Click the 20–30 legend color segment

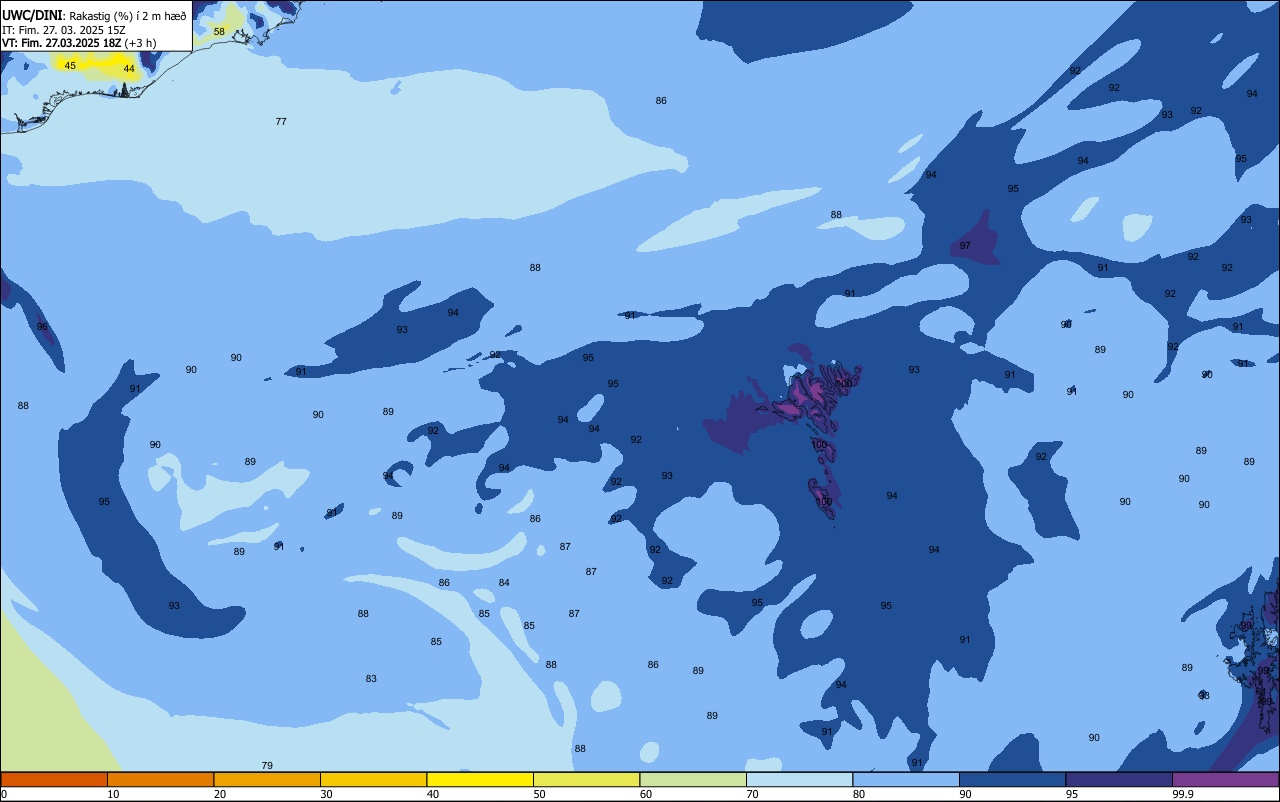[x=267, y=779]
